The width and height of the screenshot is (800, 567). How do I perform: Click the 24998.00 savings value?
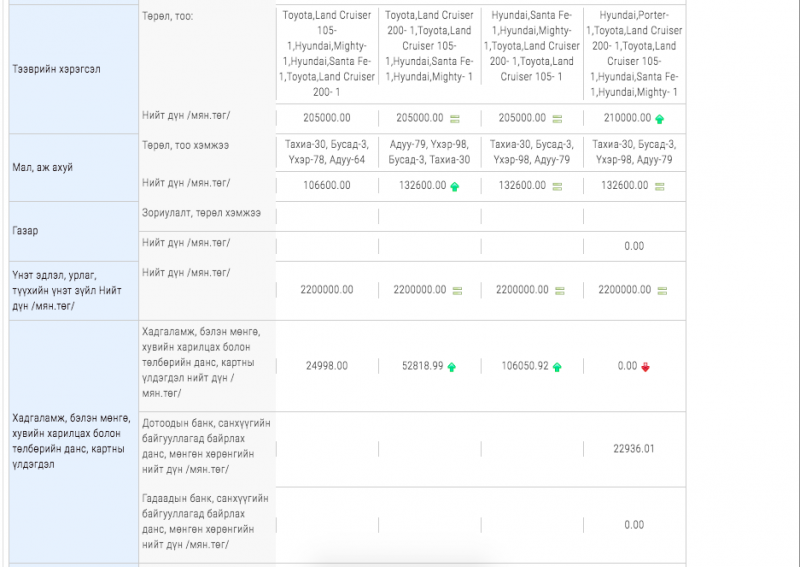pos(327,366)
